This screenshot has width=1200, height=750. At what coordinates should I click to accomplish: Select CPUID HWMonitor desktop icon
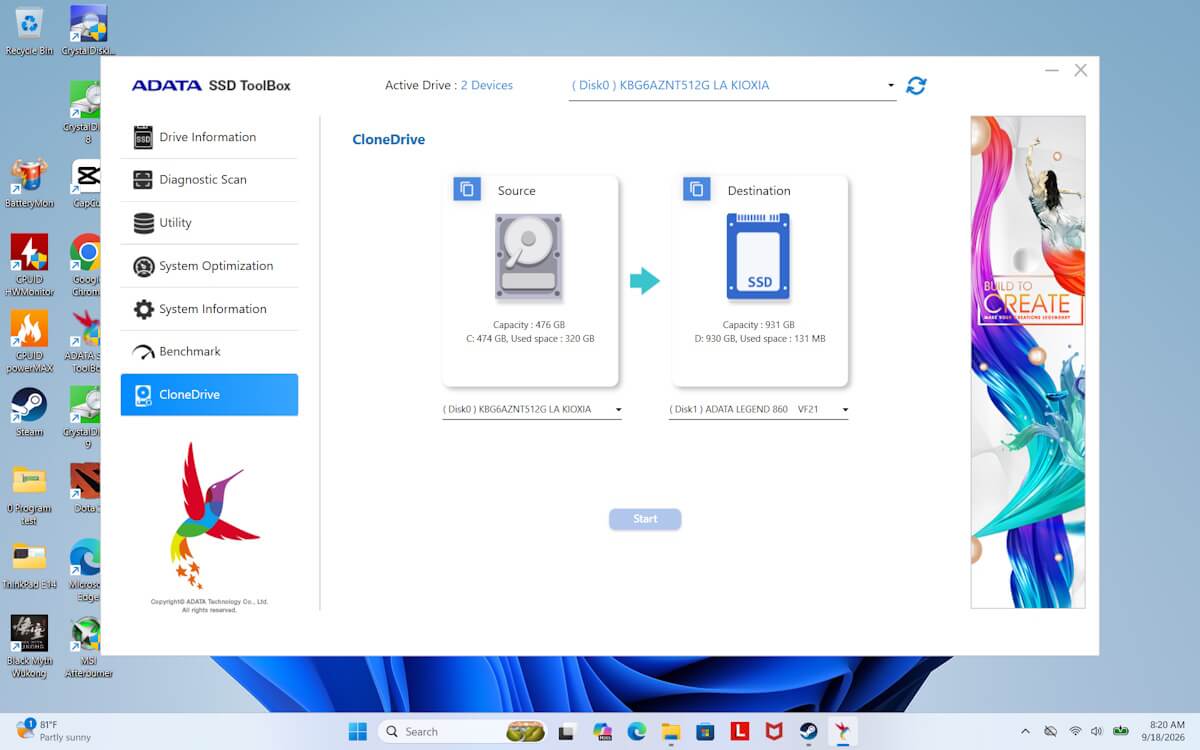pyautogui.click(x=29, y=266)
